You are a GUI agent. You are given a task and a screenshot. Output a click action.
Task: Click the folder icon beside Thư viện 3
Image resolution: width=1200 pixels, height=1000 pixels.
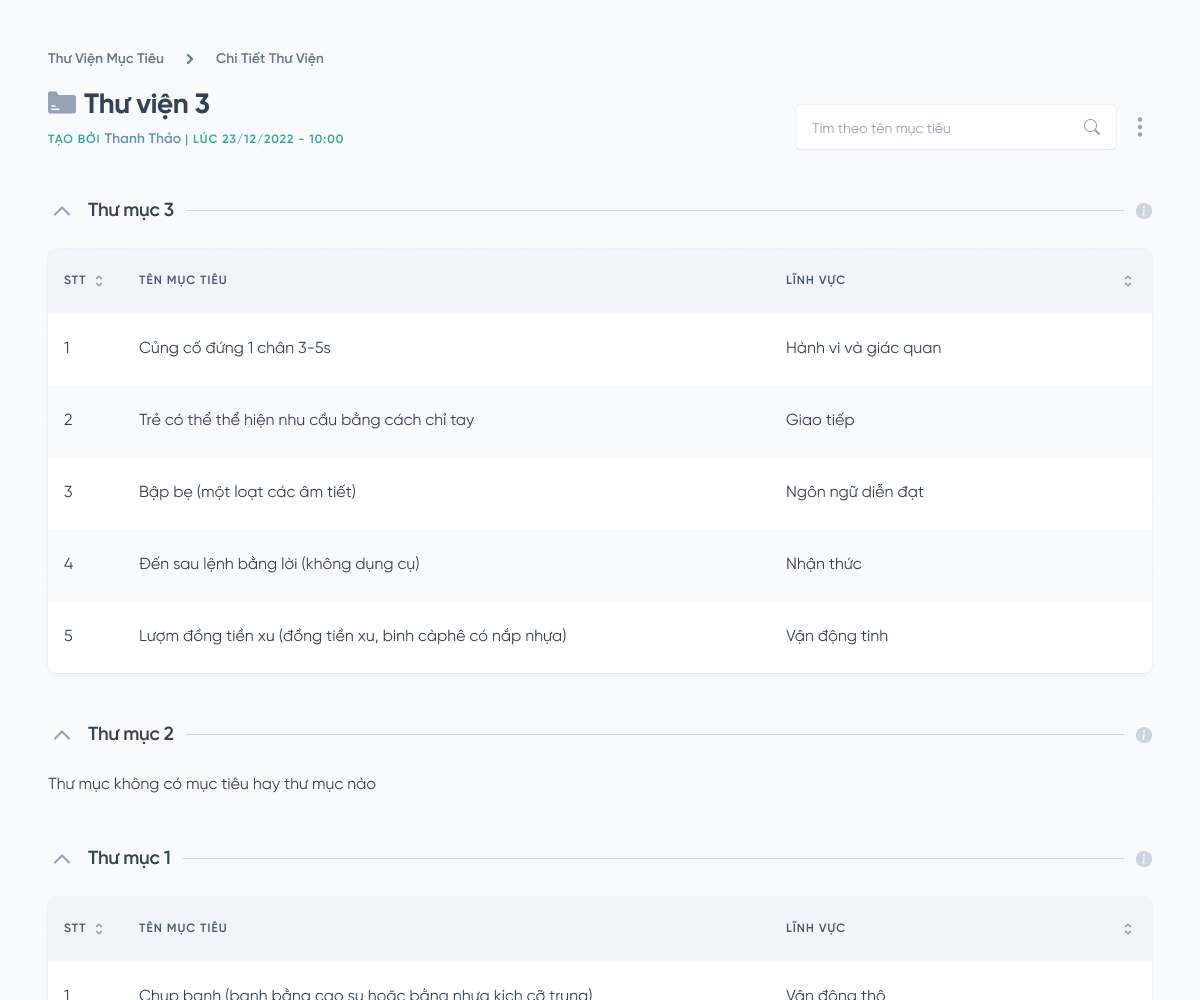click(x=62, y=103)
